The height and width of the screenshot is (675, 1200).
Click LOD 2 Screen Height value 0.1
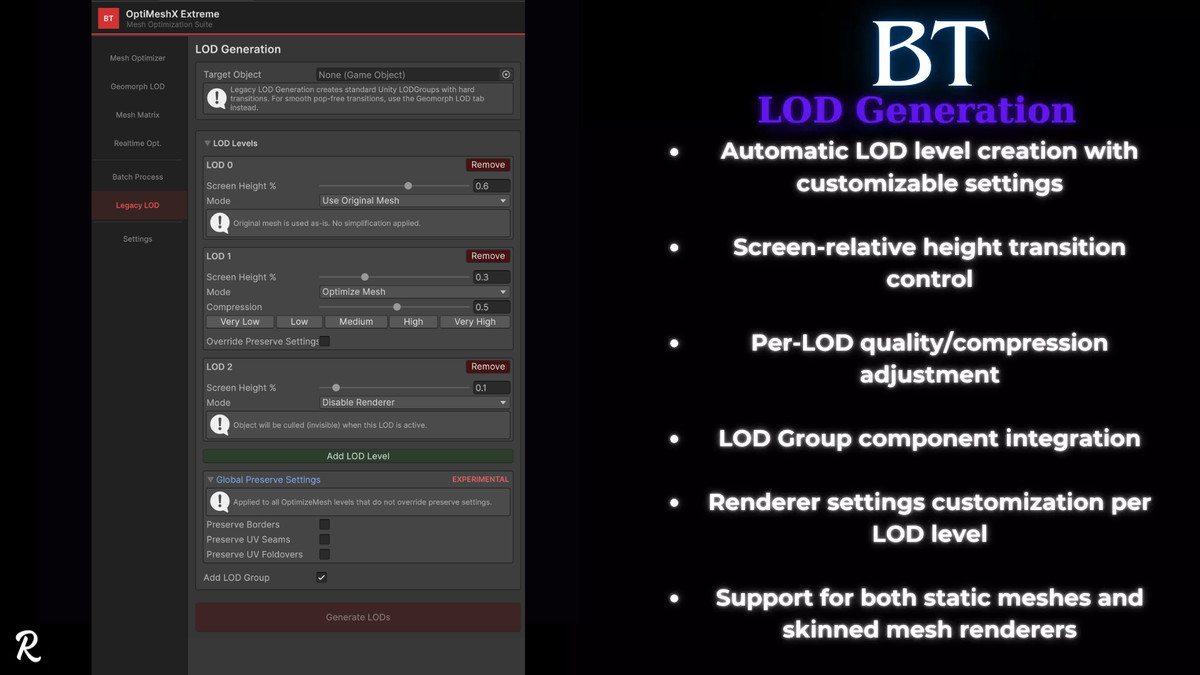click(x=491, y=388)
